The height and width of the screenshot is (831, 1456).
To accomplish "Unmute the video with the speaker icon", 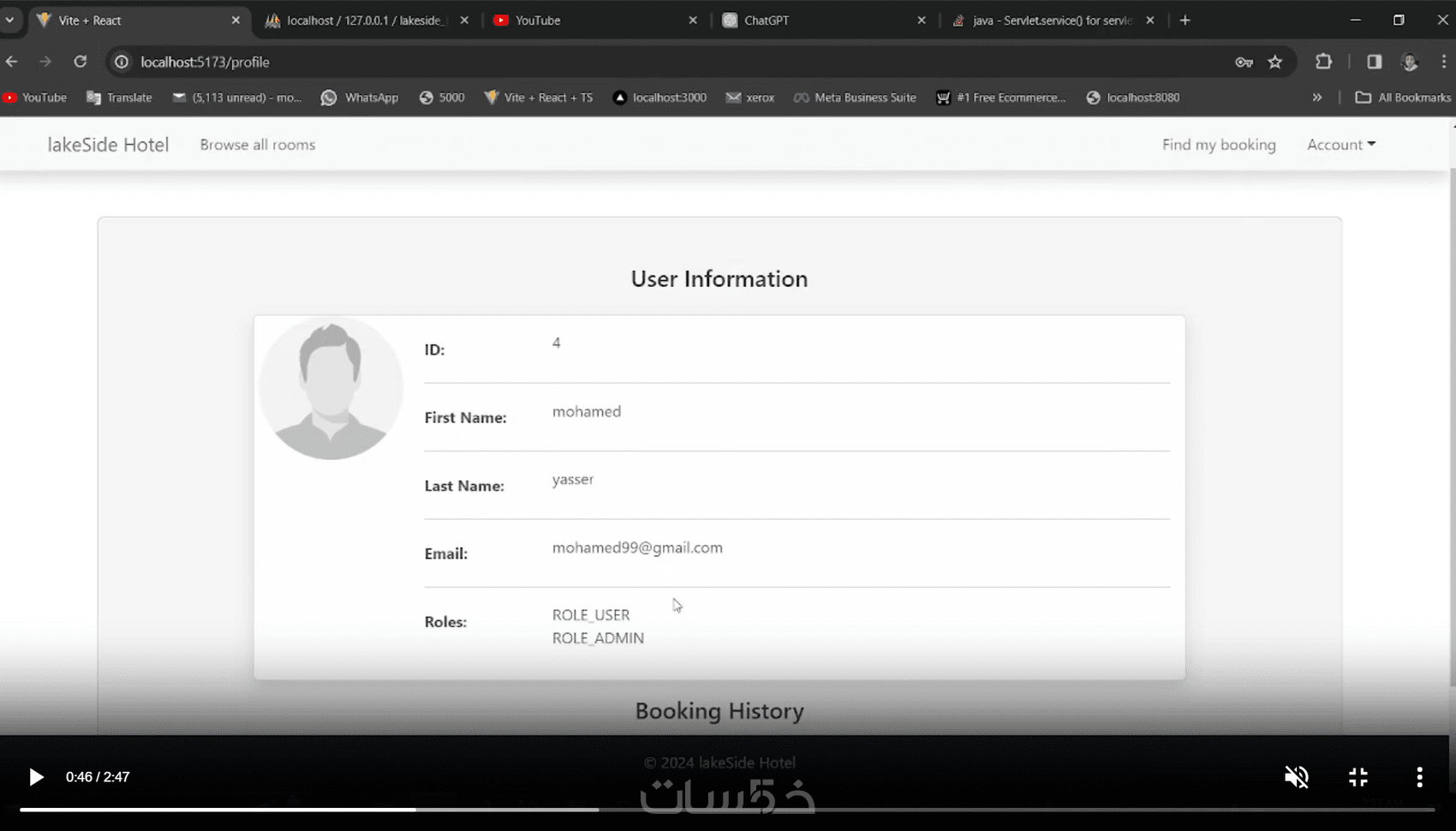I will pos(1297,777).
